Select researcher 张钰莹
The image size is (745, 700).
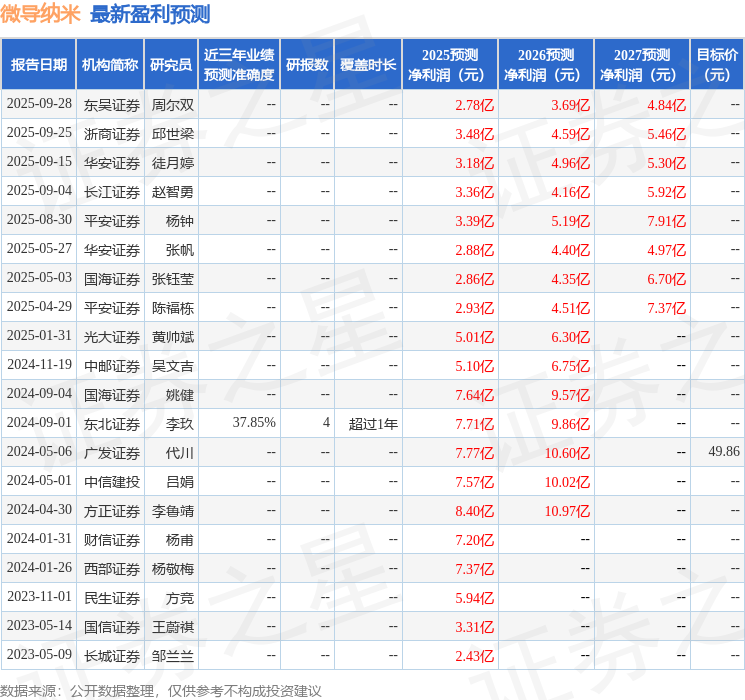pos(173,279)
